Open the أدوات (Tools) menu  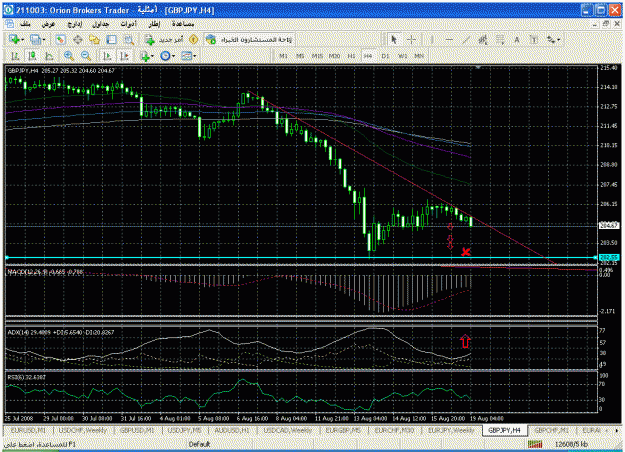point(128,24)
